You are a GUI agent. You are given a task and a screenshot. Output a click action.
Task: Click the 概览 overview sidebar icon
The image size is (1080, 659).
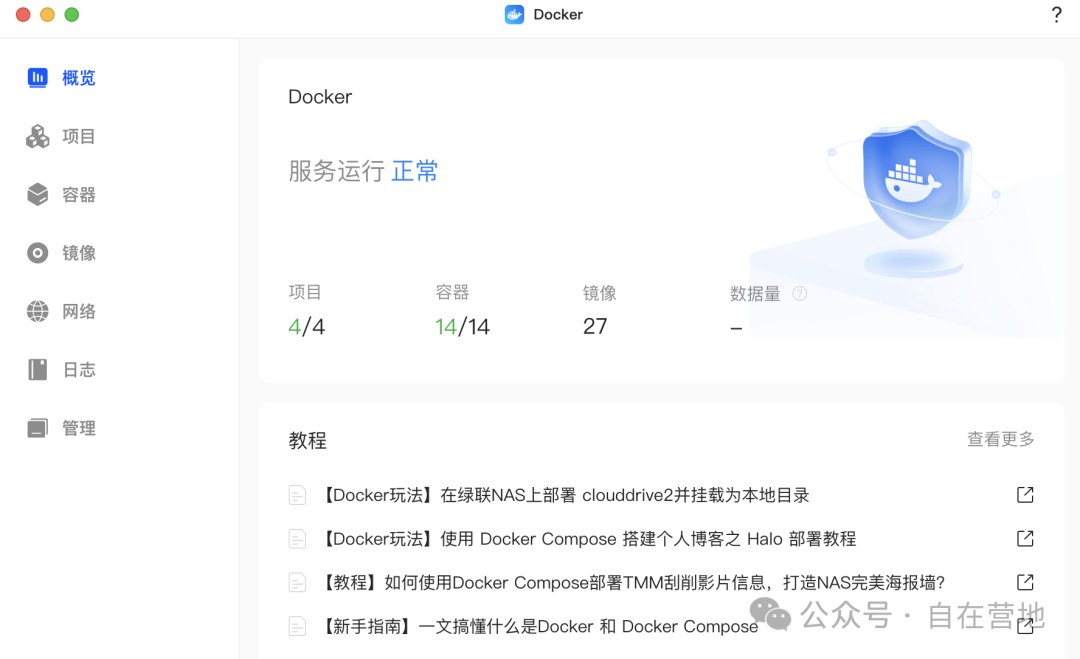[x=38, y=78]
